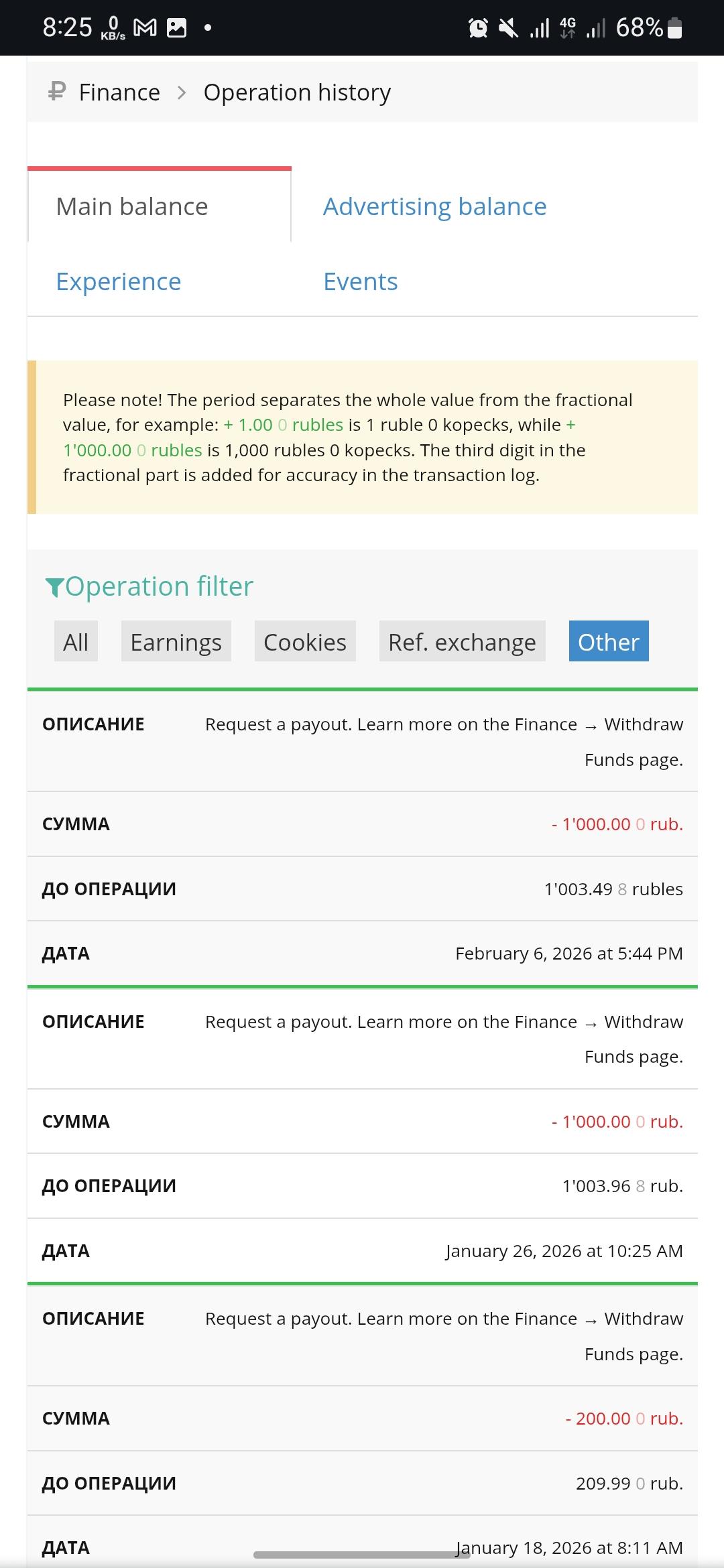Tap the battery indicator icon
Viewport: 724px width, 1568px height.
point(675,28)
